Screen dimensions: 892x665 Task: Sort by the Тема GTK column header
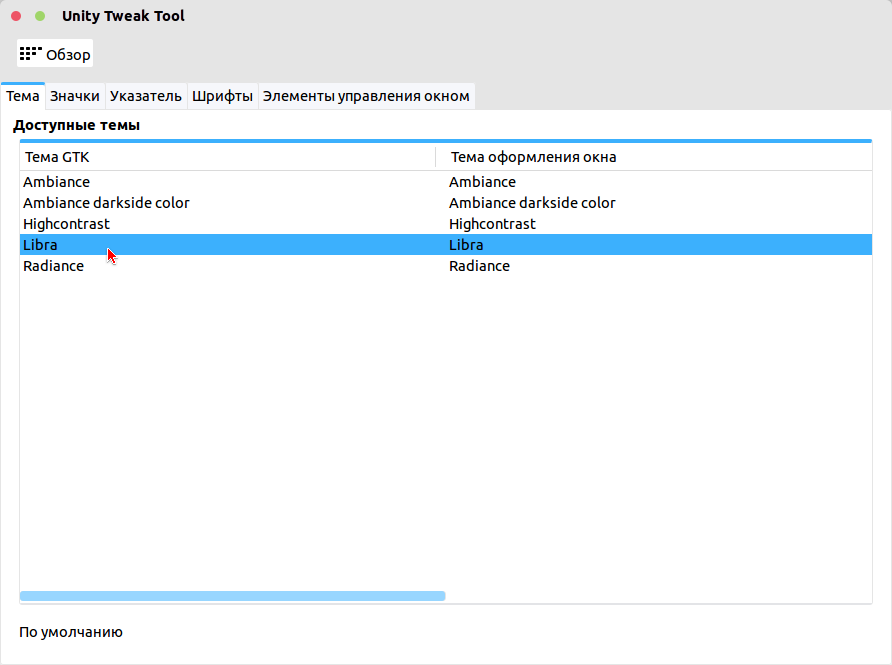228,157
